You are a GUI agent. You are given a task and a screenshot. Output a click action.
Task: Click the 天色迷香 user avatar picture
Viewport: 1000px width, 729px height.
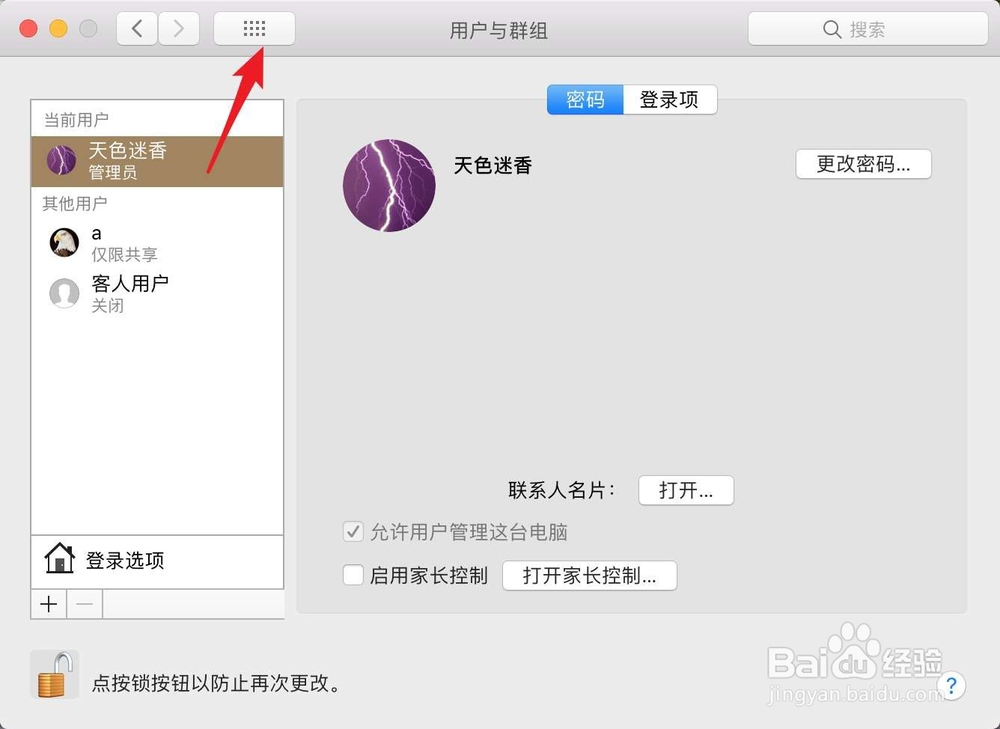(62, 161)
